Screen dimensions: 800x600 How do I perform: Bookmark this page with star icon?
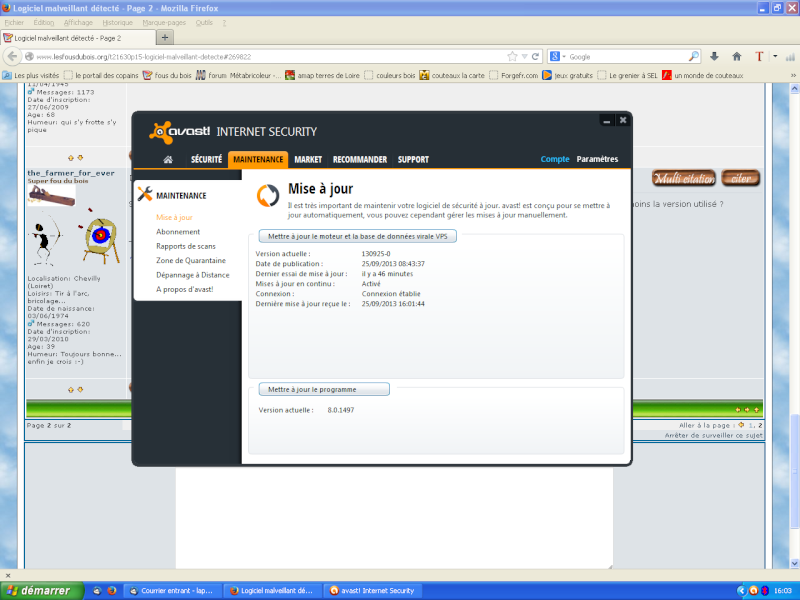[x=512, y=57]
